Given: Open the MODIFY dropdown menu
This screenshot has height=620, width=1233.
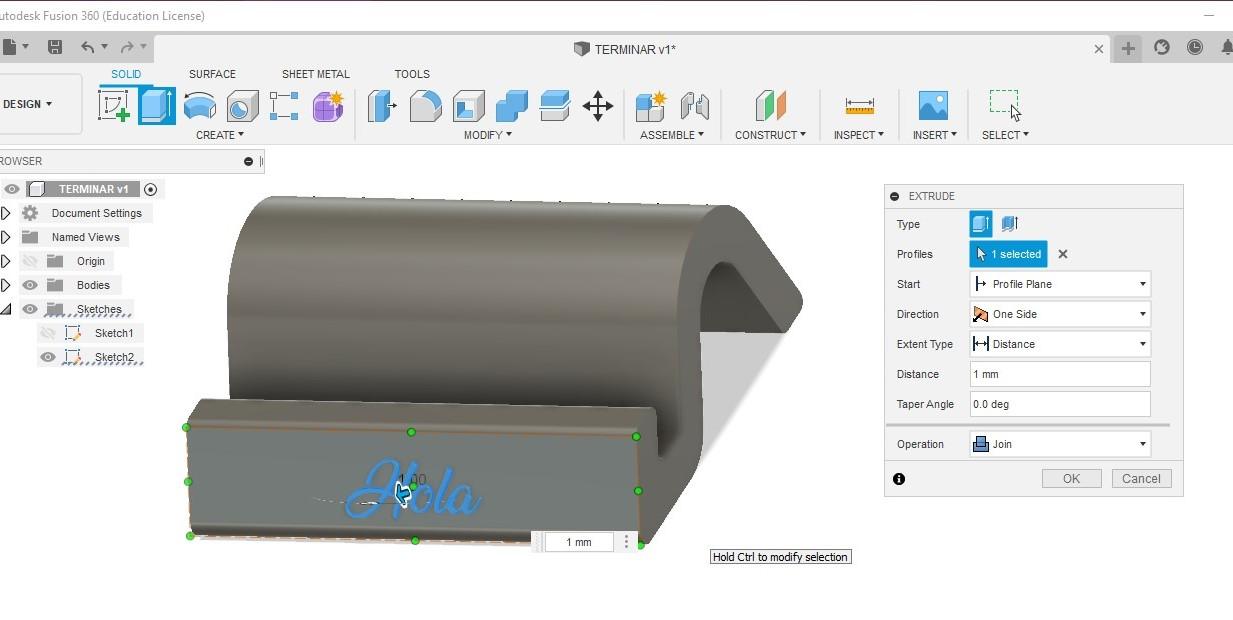Looking at the screenshot, I should point(488,135).
